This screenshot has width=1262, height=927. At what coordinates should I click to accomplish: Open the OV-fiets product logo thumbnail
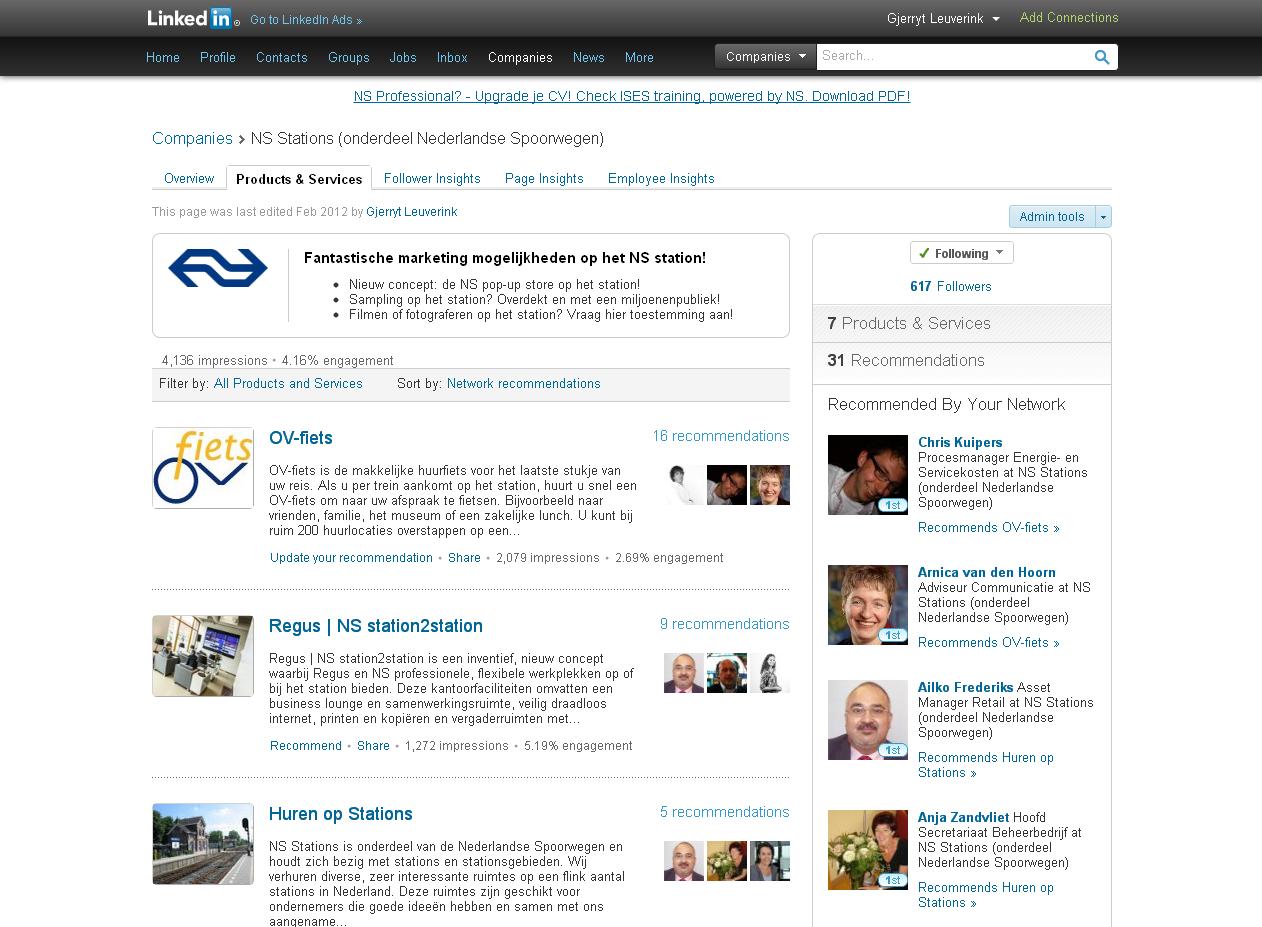pos(203,468)
